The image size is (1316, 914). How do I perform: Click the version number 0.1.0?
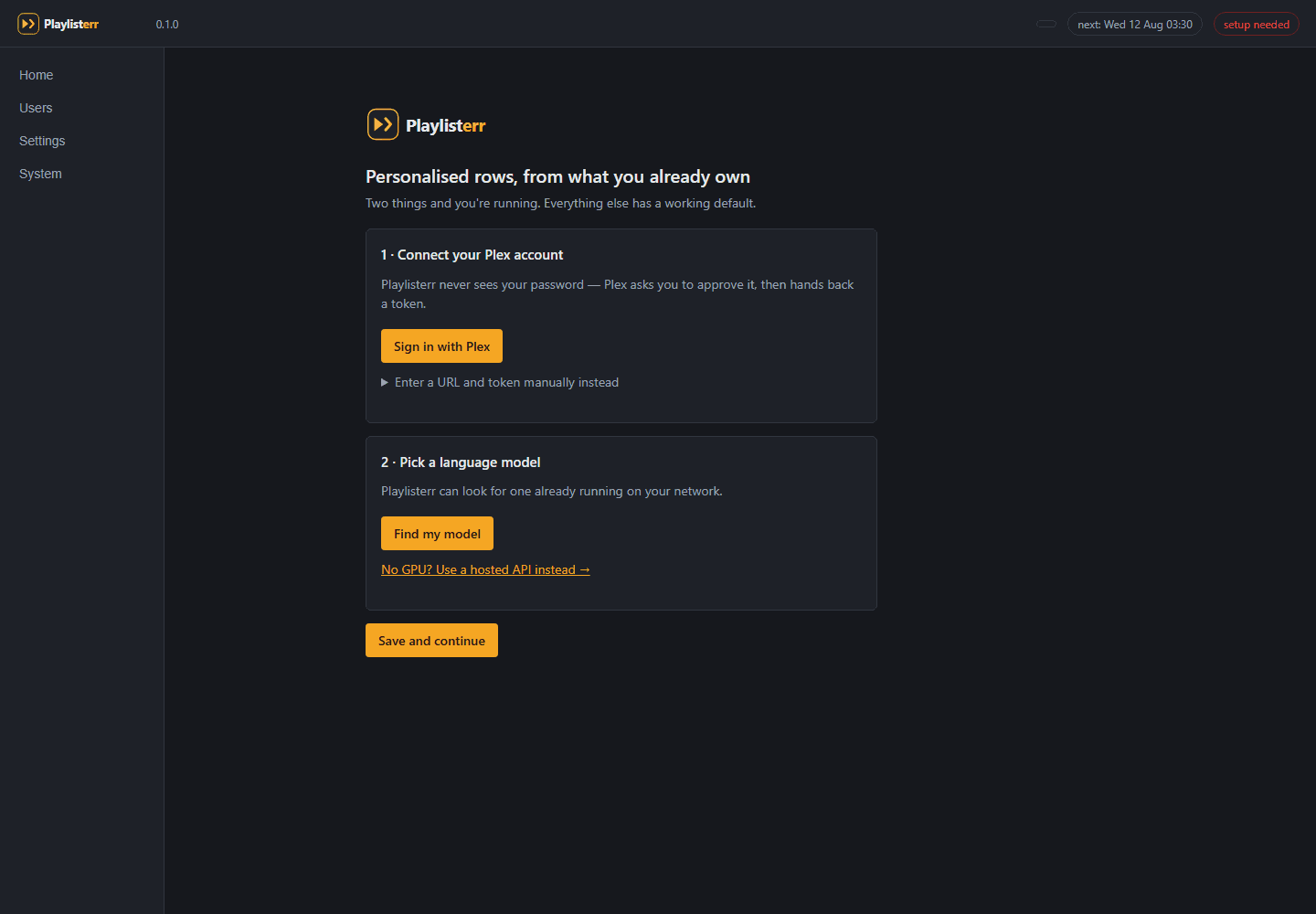pos(167,25)
